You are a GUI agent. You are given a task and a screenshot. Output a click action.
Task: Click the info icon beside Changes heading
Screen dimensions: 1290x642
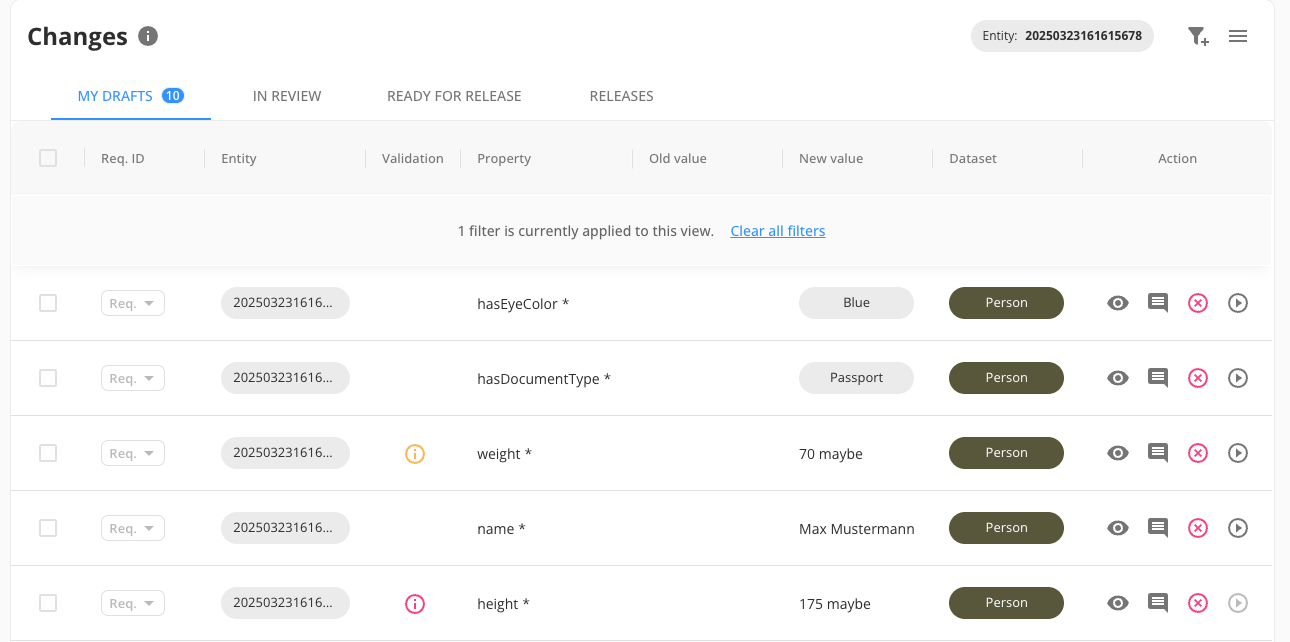coord(147,36)
